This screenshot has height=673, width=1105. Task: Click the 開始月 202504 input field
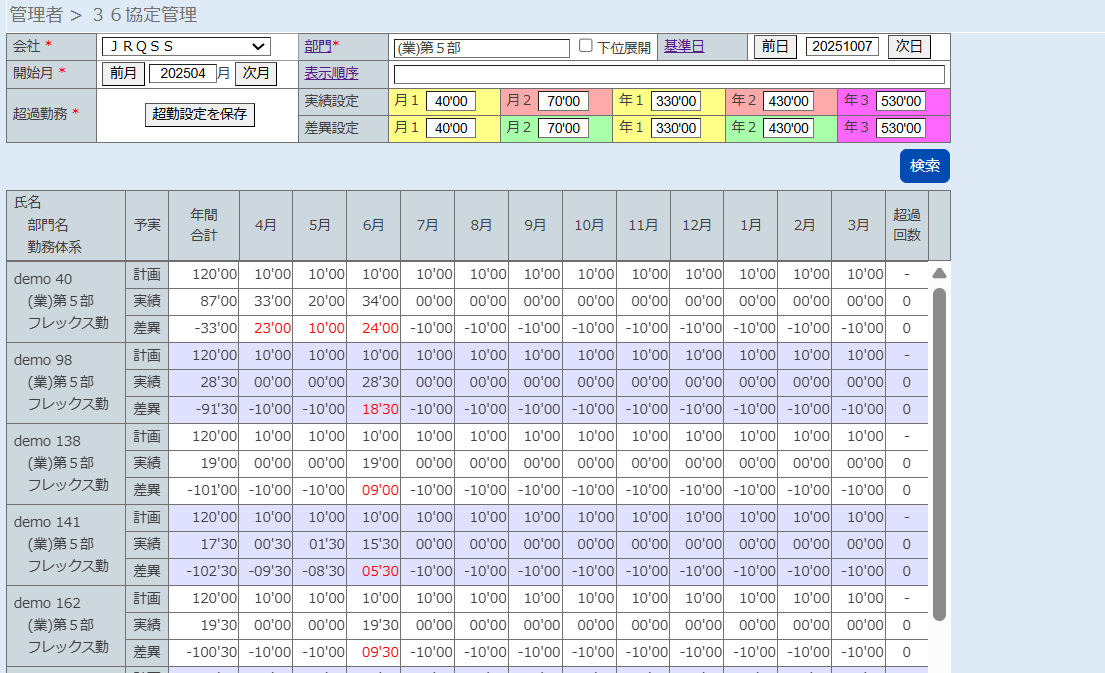point(182,73)
